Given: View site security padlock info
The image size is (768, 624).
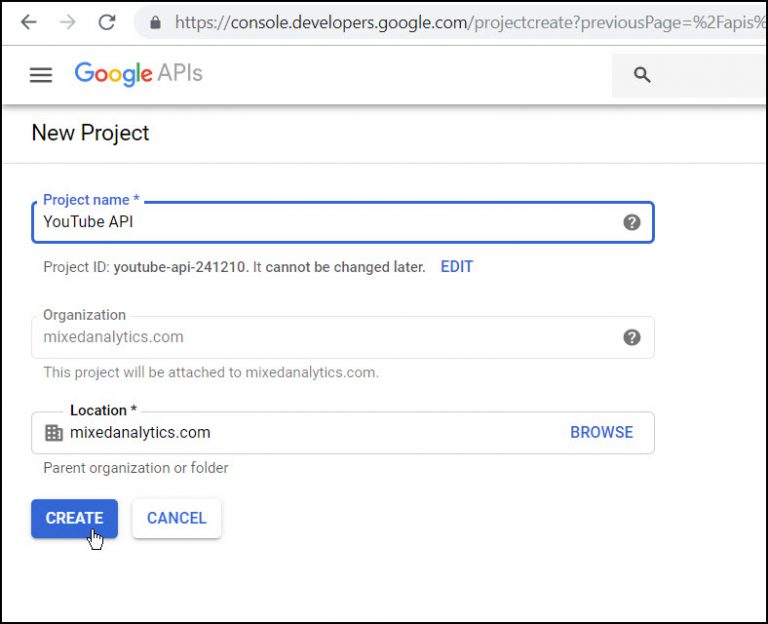Looking at the screenshot, I should coord(155,23).
